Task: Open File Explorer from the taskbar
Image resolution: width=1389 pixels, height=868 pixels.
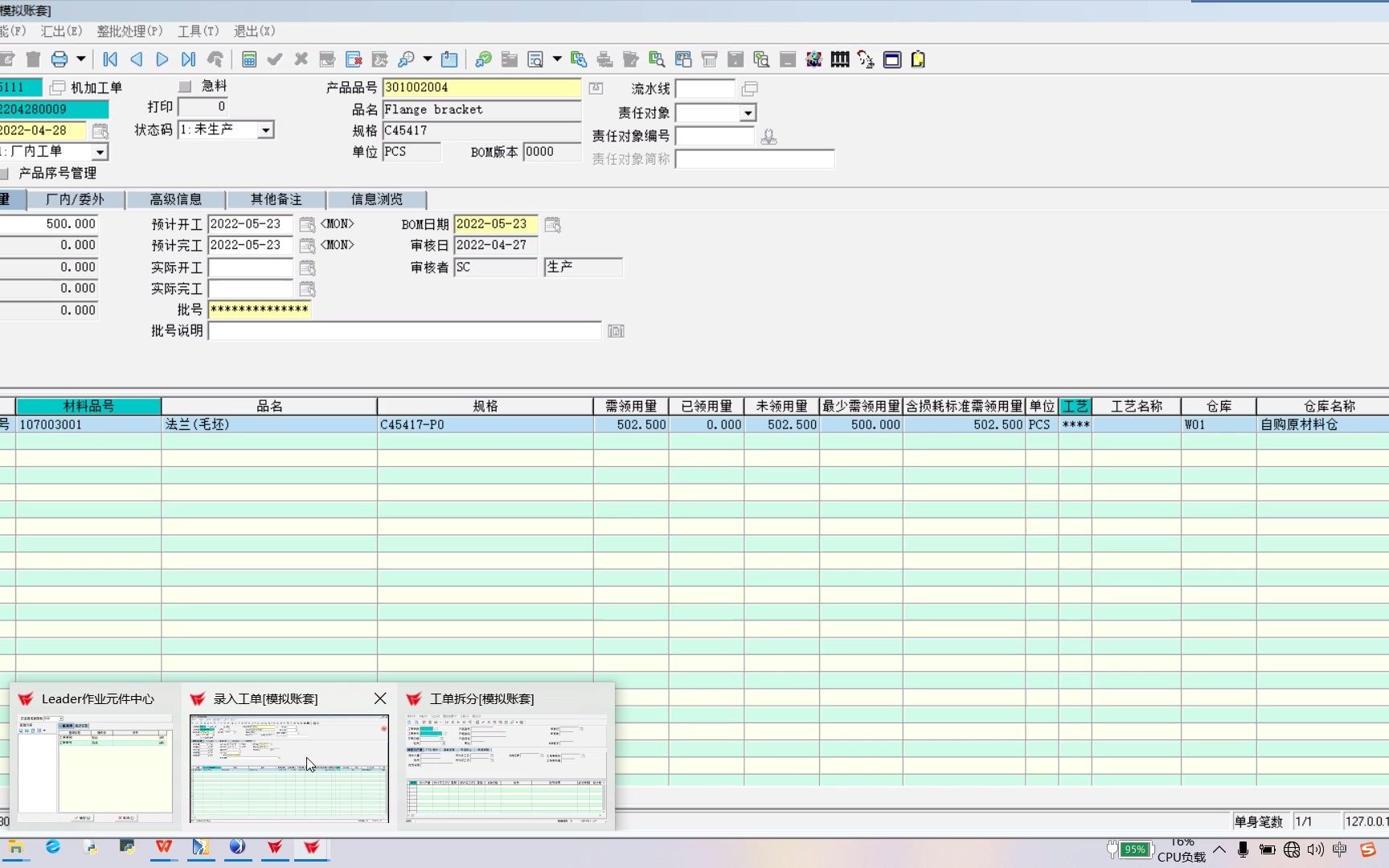Action: click(x=15, y=848)
